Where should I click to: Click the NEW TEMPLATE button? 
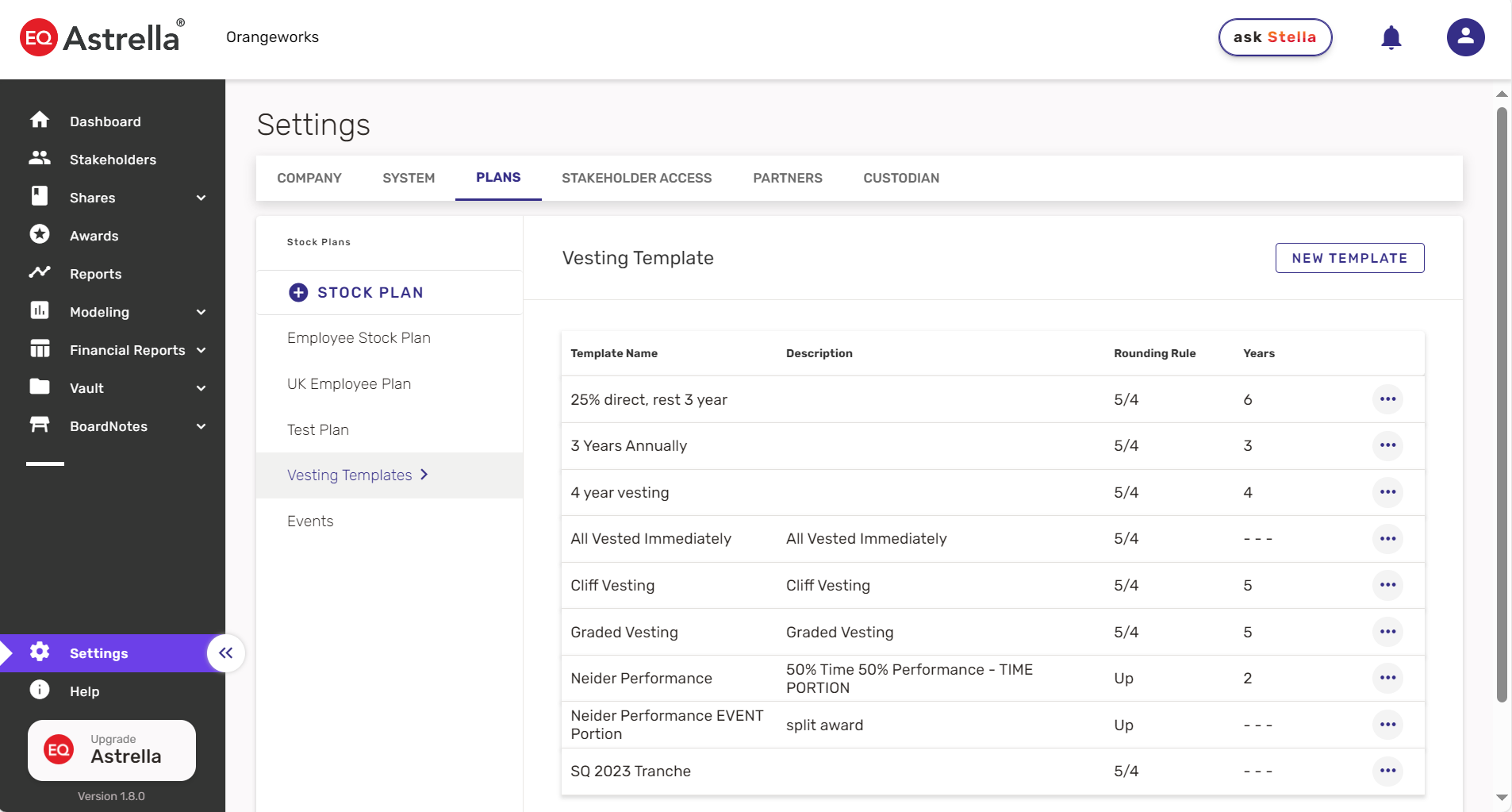[1349, 258]
